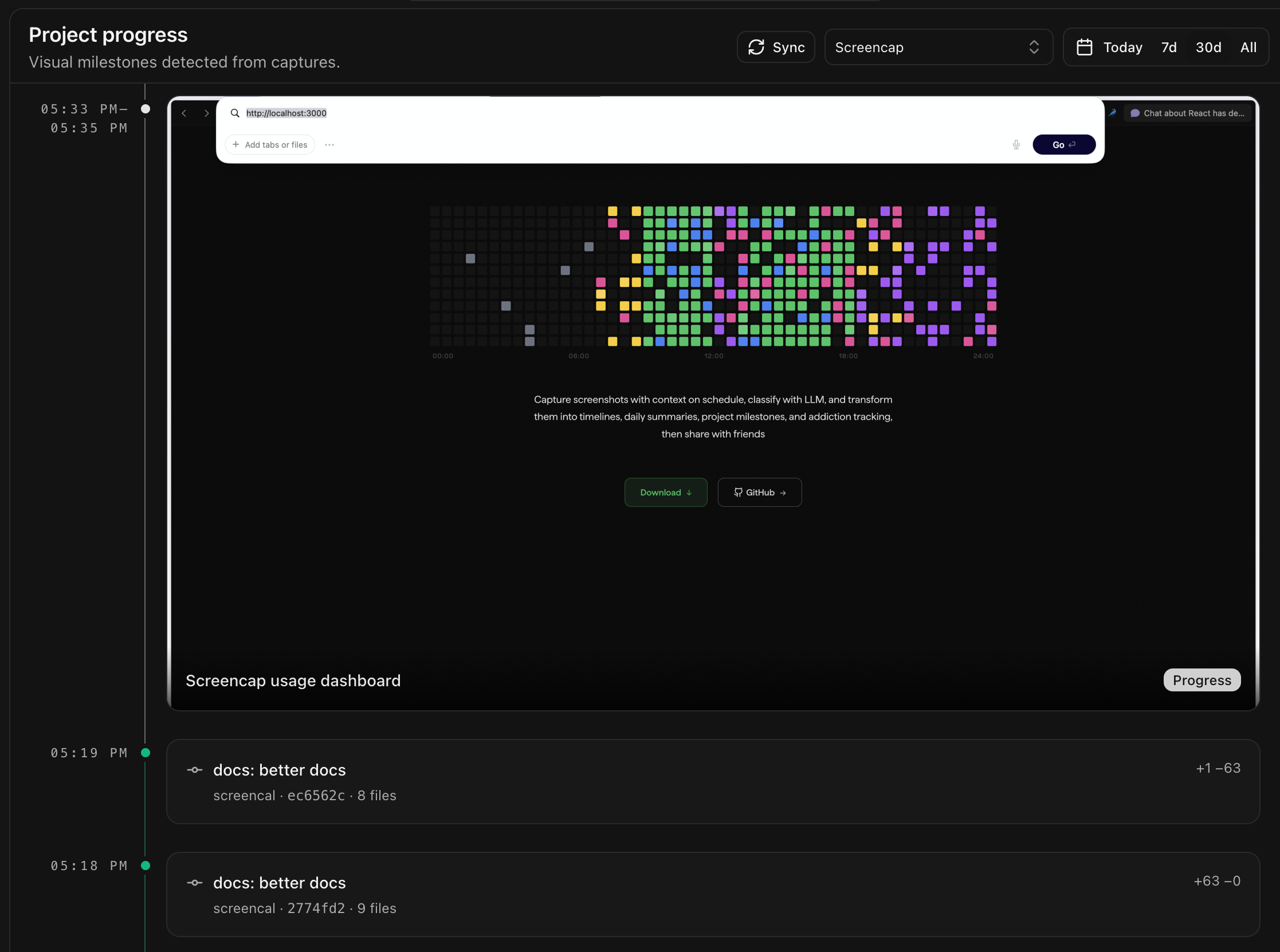1280x952 pixels.
Task: Click the localhost:3000 URL field
Action: [286, 113]
